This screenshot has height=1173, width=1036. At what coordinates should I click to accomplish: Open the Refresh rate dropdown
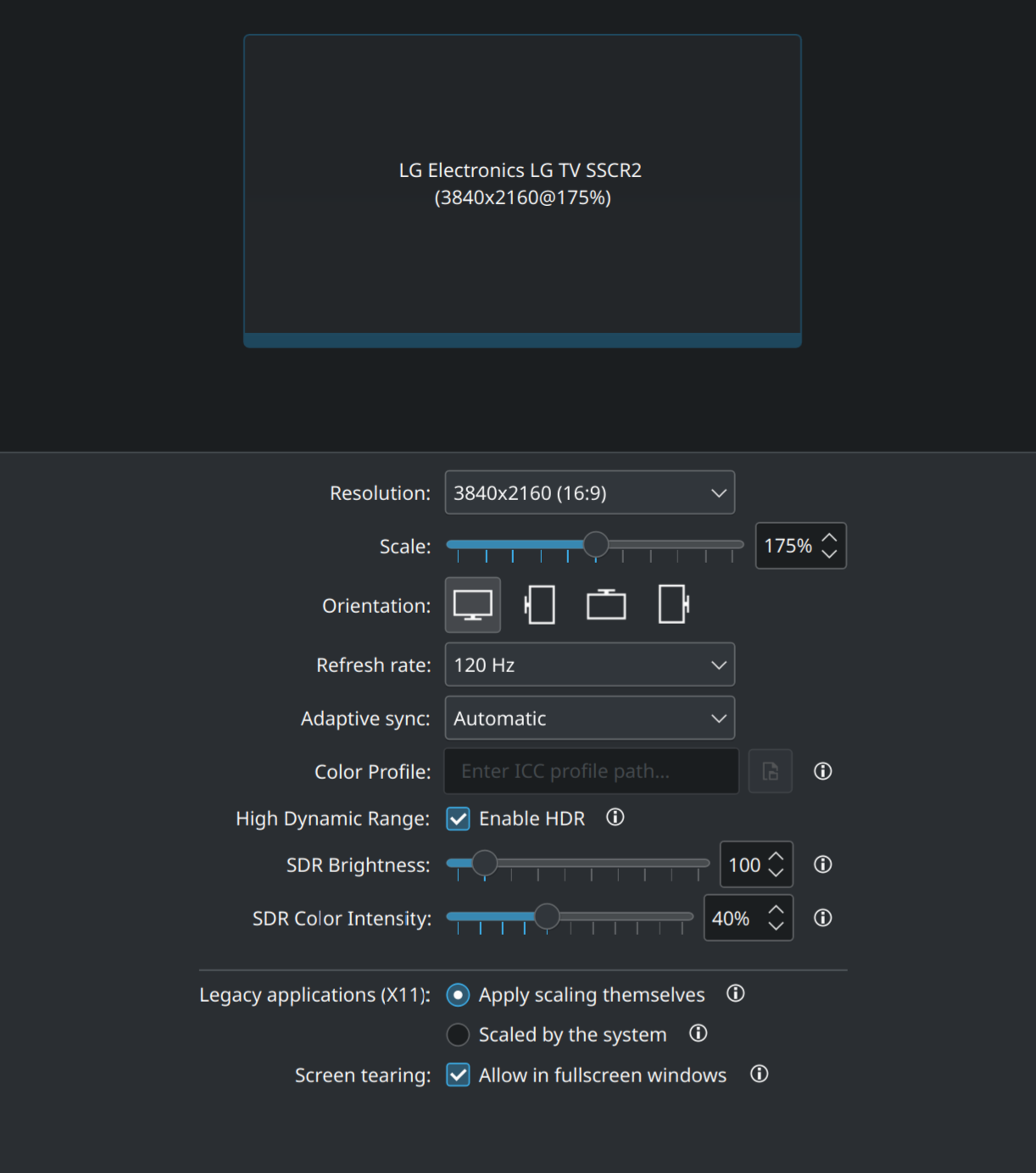(x=589, y=665)
